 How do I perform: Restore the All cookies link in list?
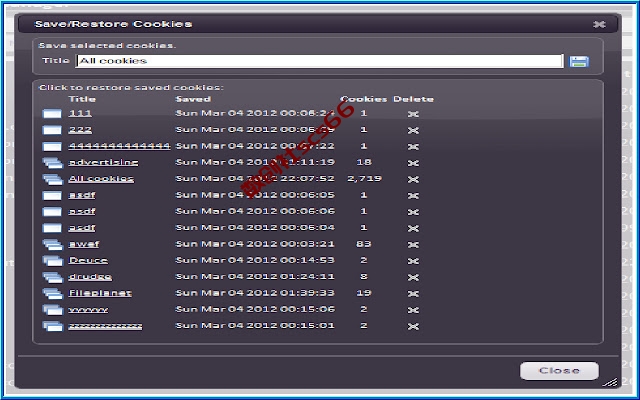pos(101,179)
